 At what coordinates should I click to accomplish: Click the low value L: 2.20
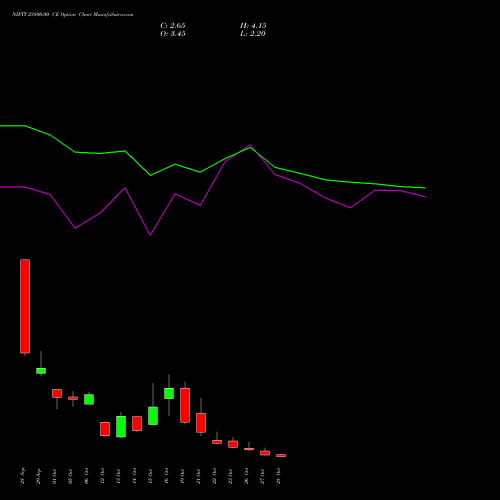pos(253,34)
